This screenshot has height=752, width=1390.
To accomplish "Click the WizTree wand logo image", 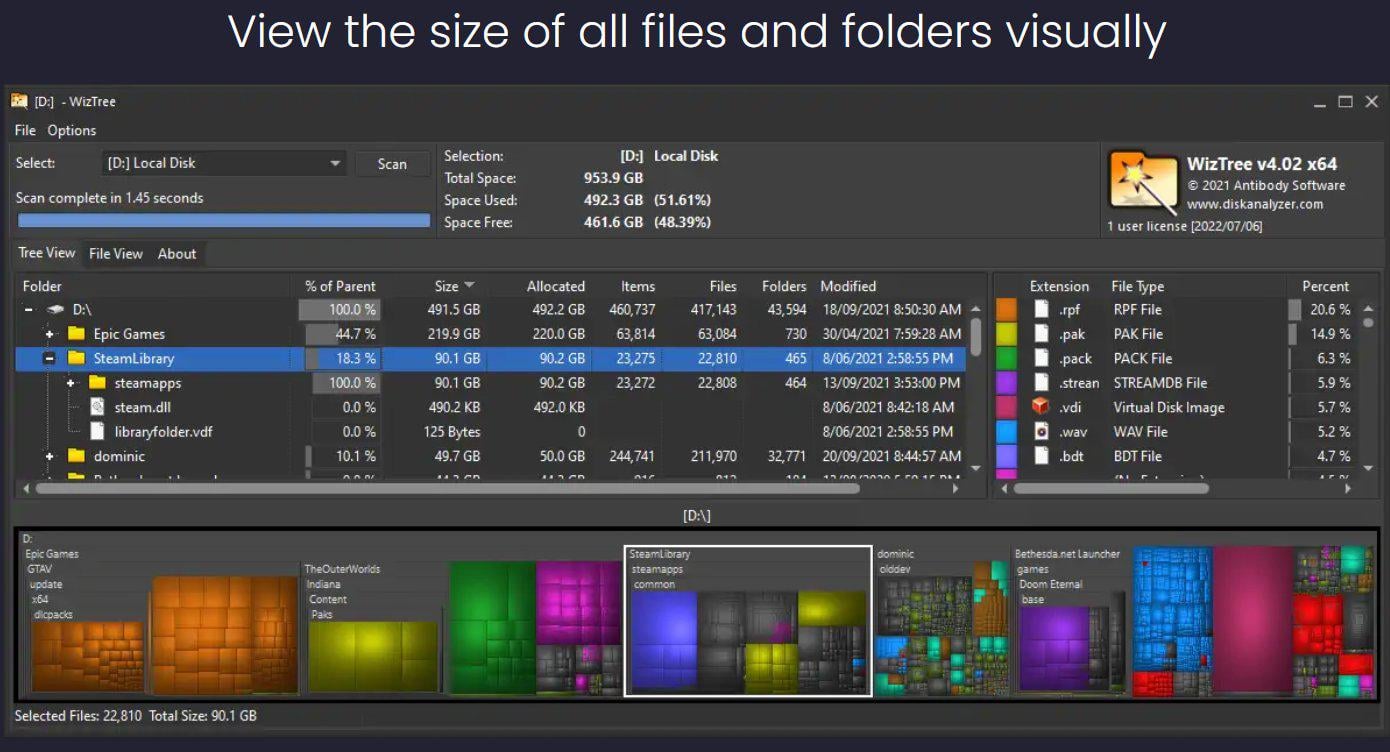I will [1143, 182].
